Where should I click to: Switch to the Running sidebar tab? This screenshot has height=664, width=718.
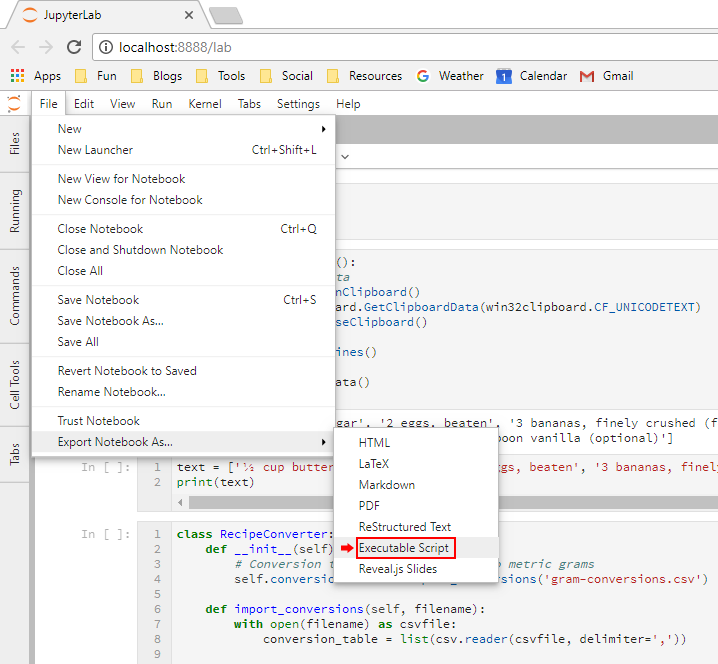pyautogui.click(x=14, y=211)
